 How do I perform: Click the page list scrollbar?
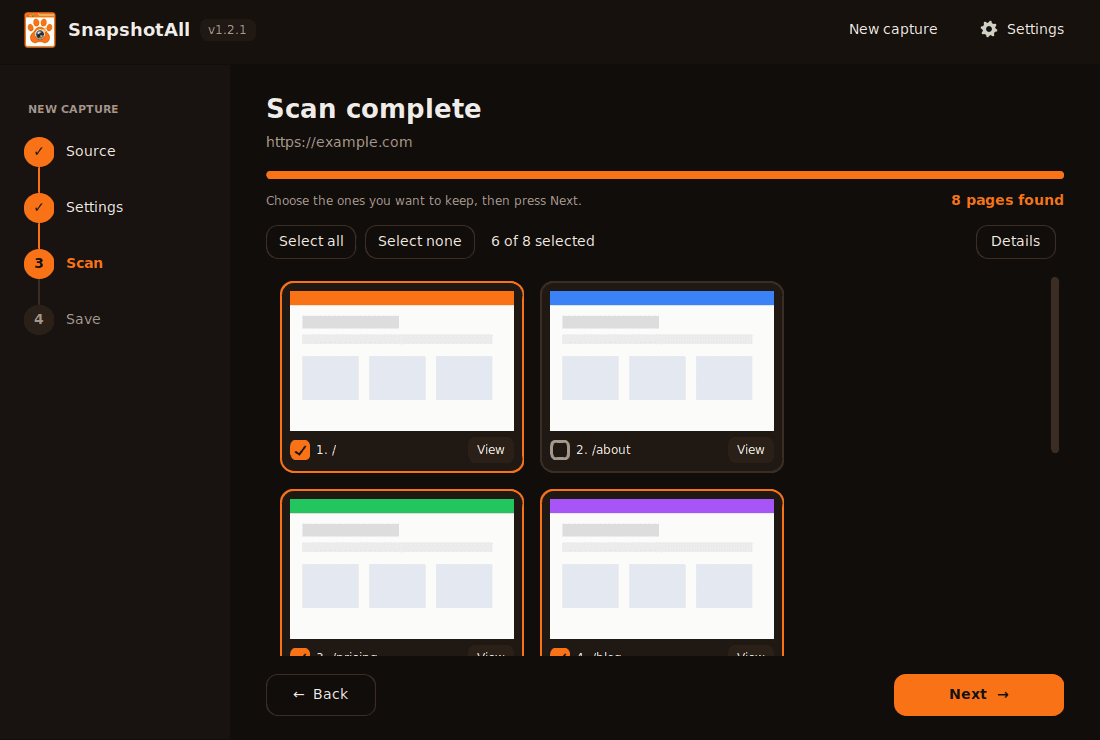click(1054, 365)
